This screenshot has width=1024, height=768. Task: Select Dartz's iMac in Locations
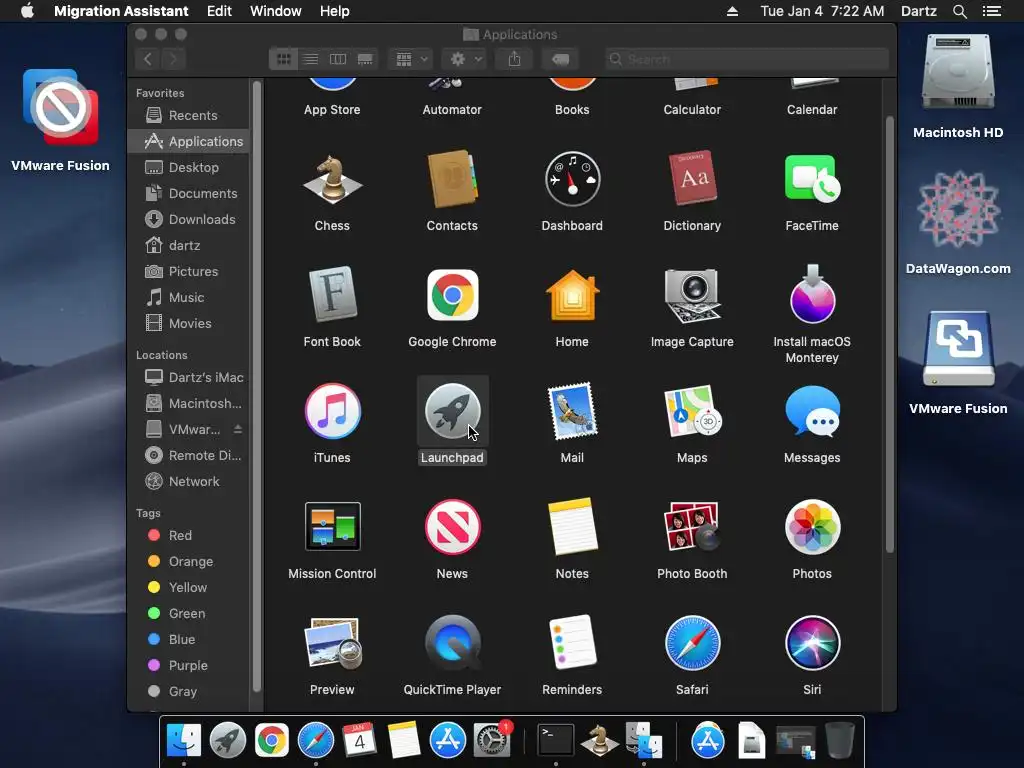[188, 377]
